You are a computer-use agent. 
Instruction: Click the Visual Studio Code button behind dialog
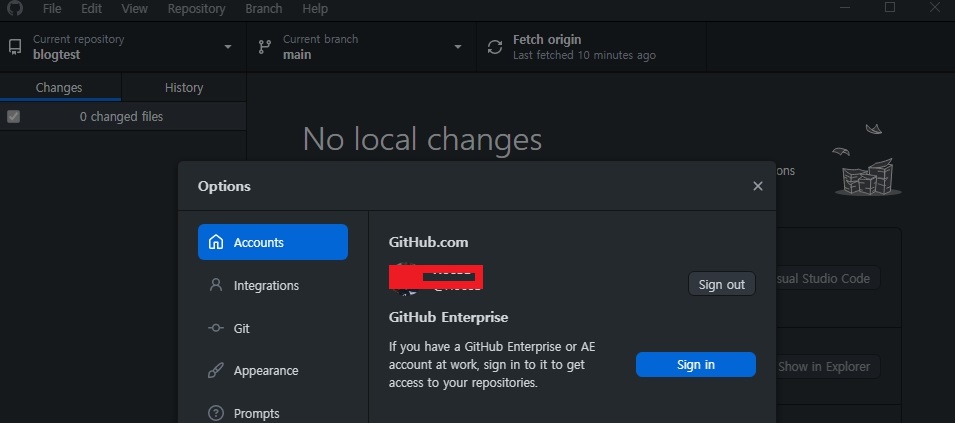pyautogui.click(x=828, y=278)
